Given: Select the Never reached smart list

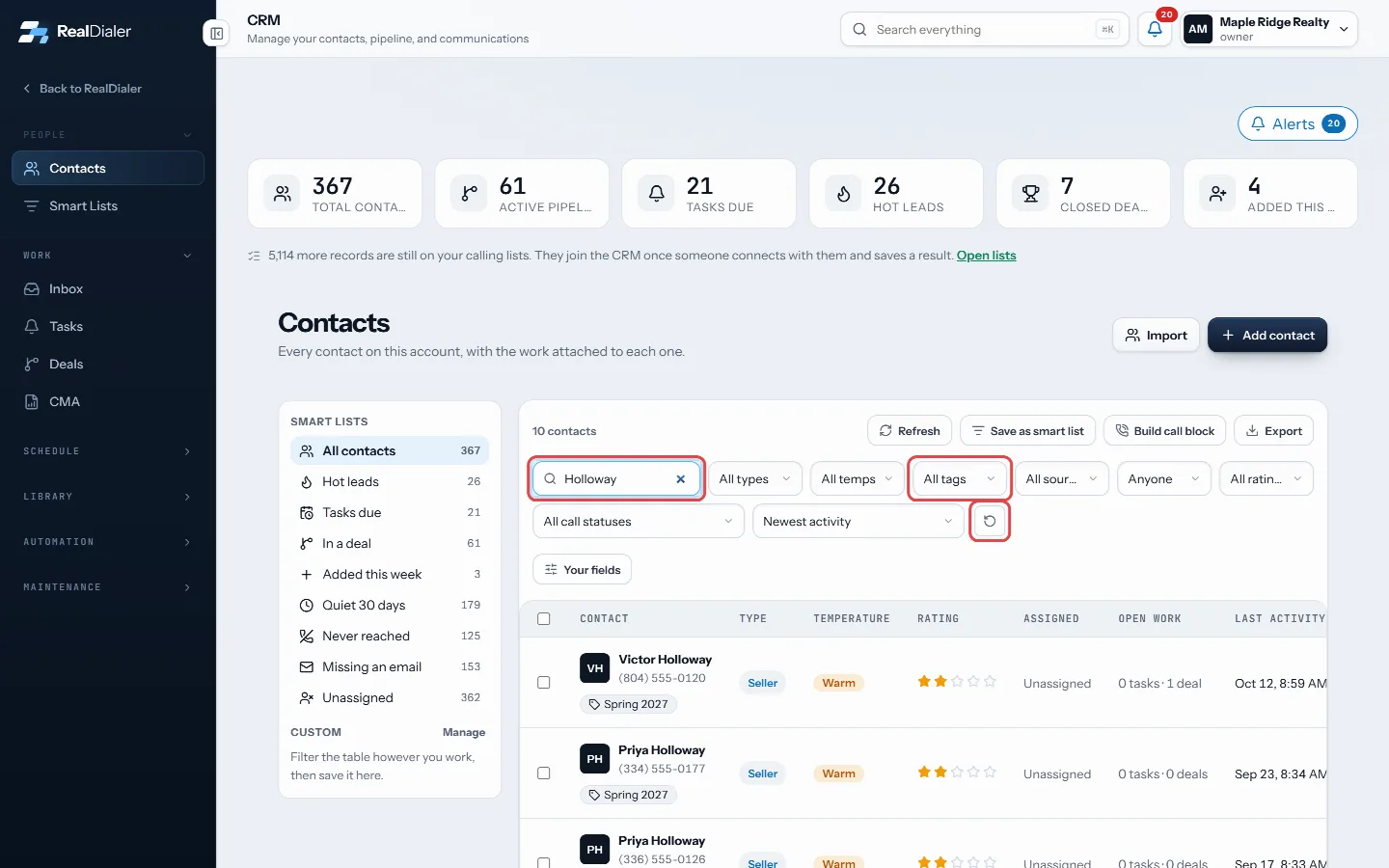Looking at the screenshot, I should tap(390, 637).
